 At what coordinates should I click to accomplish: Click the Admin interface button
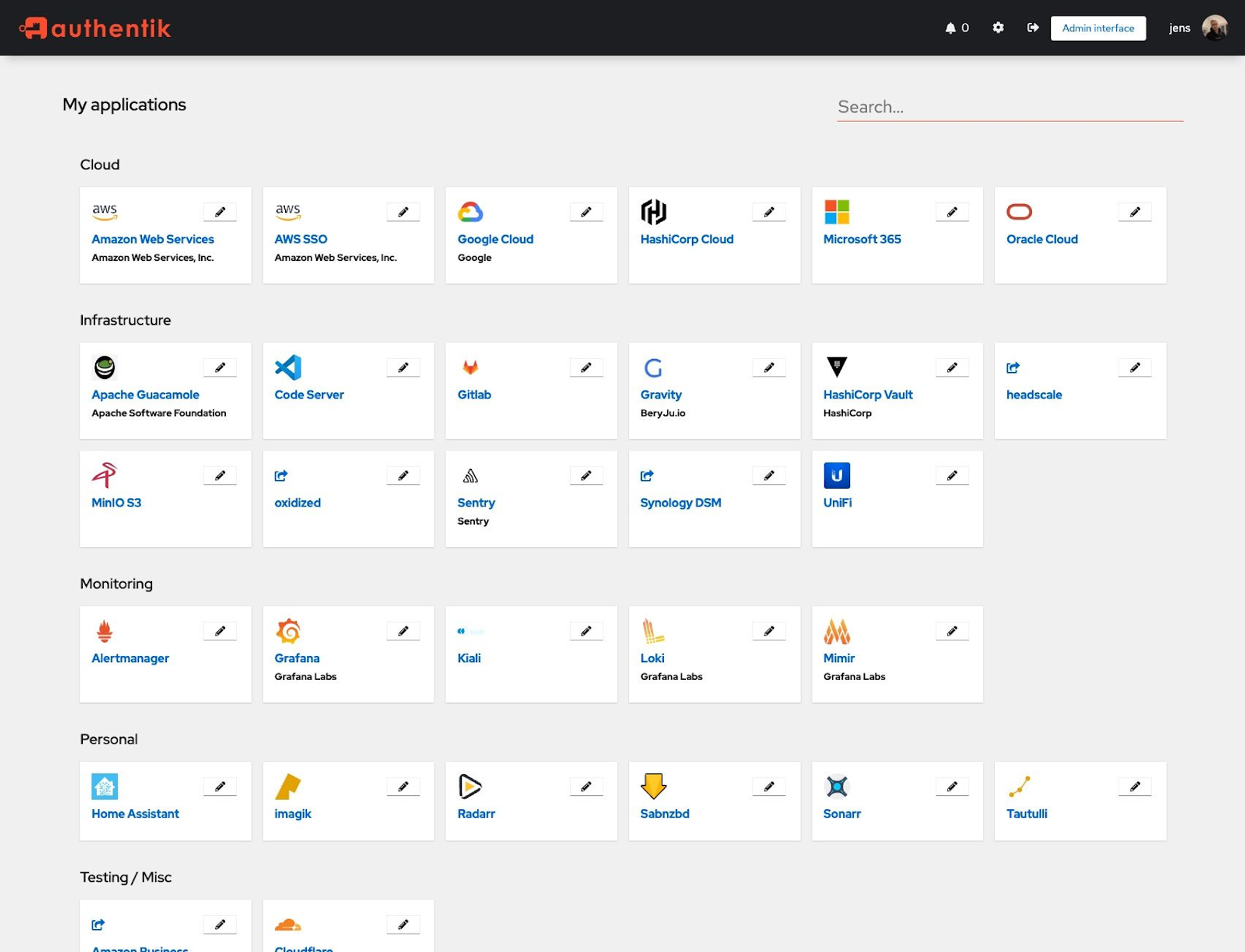click(x=1098, y=27)
